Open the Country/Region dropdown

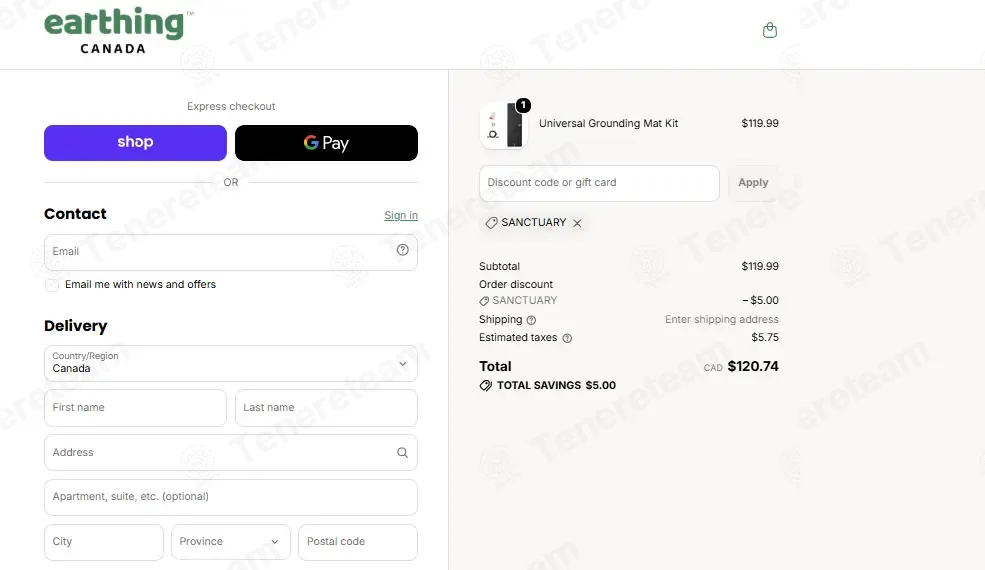[x=231, y=363]
